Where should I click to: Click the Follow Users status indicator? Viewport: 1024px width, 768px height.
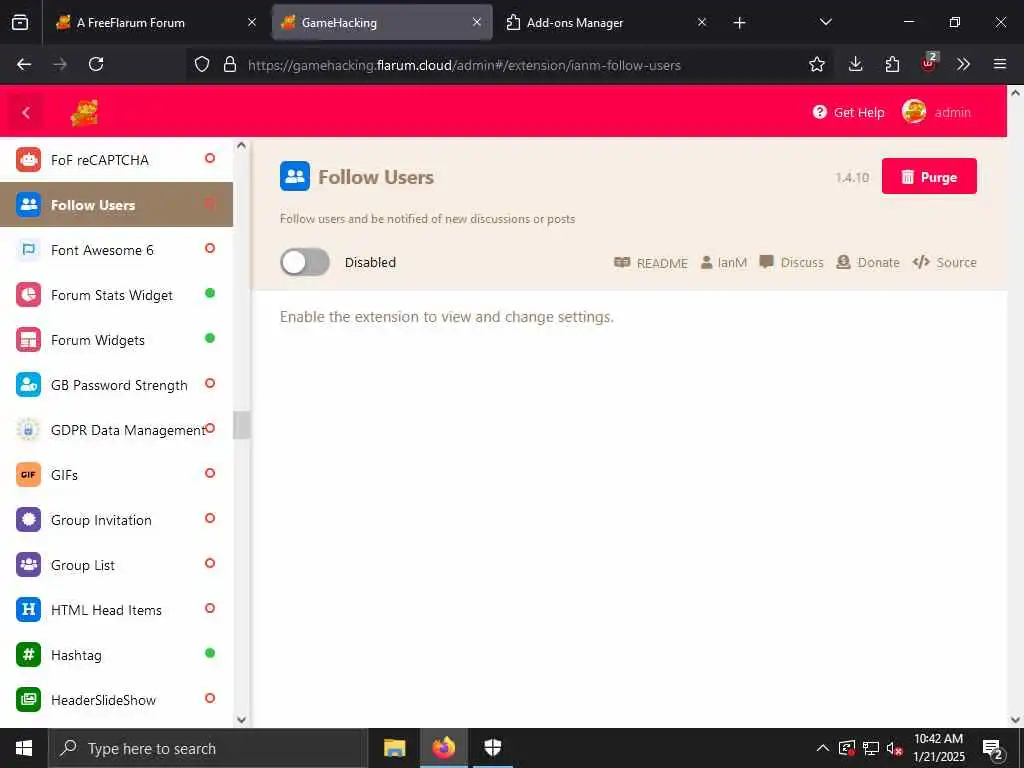[210, 203]
